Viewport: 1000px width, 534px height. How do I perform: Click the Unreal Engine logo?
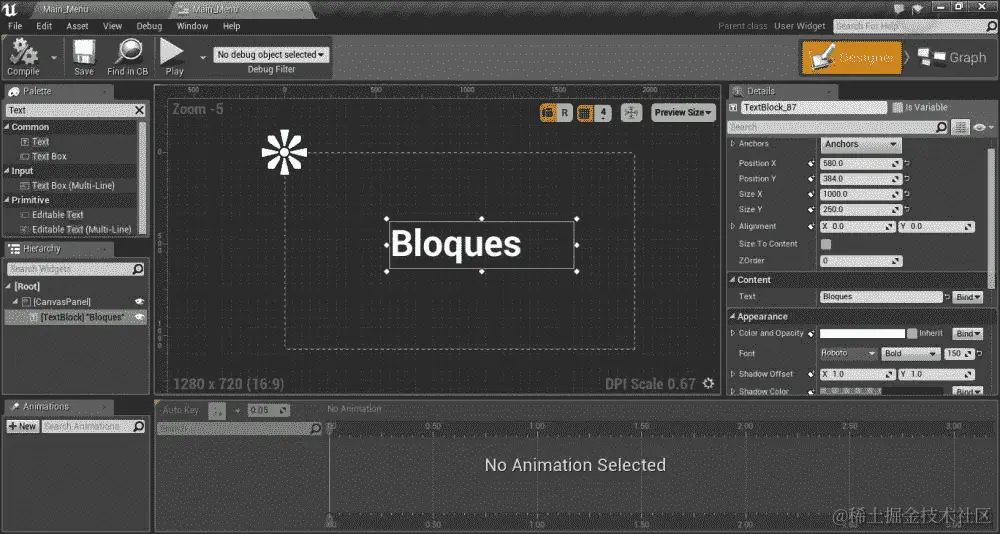click(x=10, y=9)
